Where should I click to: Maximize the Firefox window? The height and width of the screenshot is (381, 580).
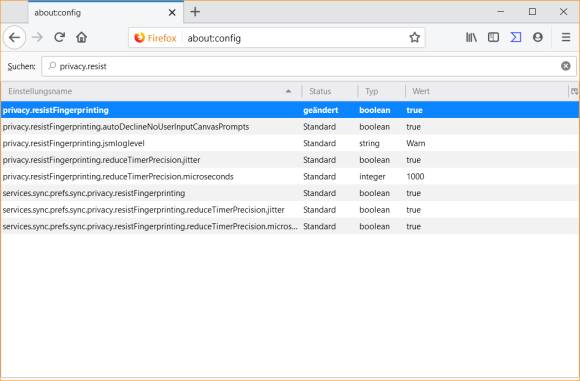[x=532, y=12]
